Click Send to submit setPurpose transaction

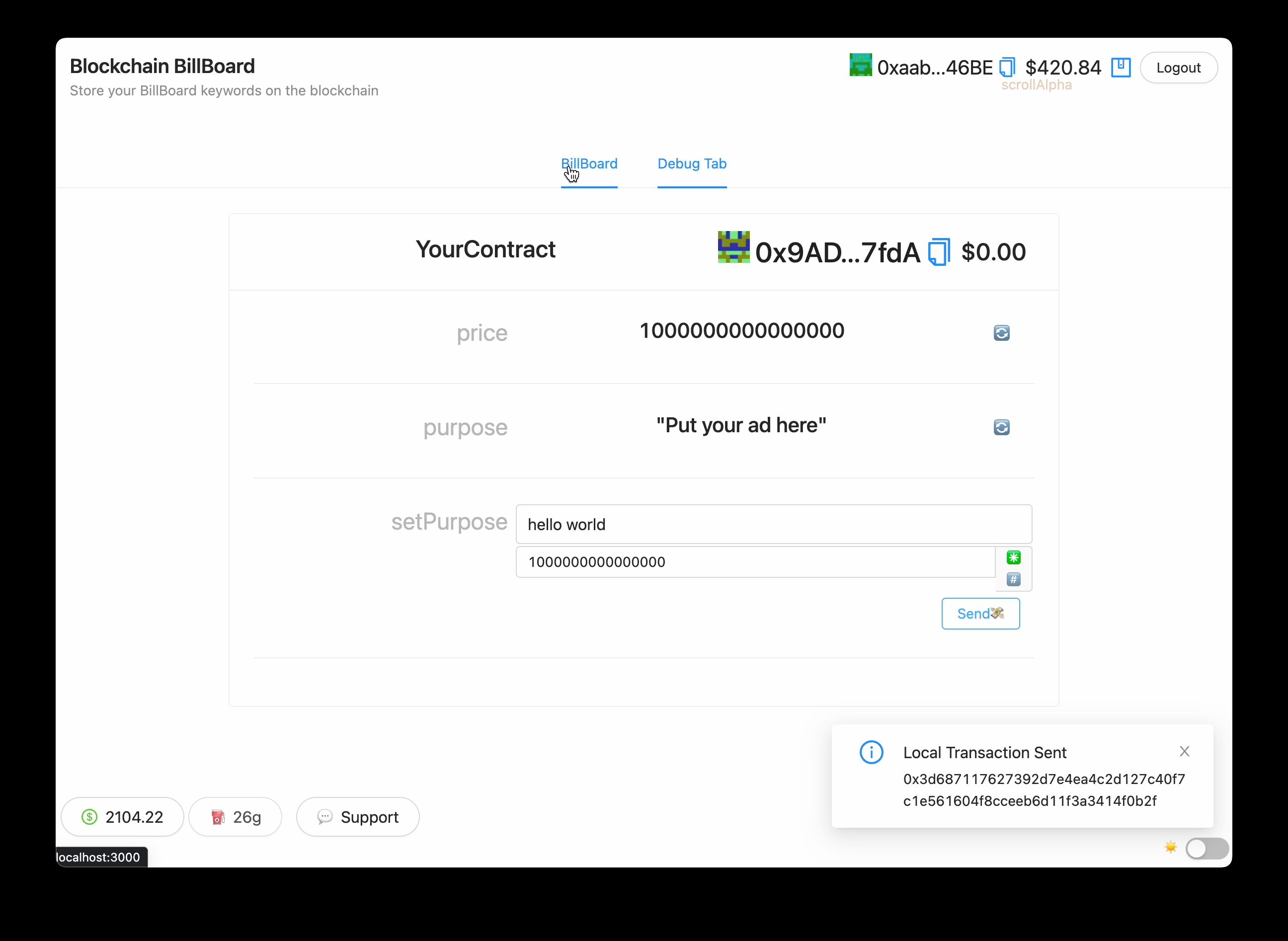pos(980,613)
